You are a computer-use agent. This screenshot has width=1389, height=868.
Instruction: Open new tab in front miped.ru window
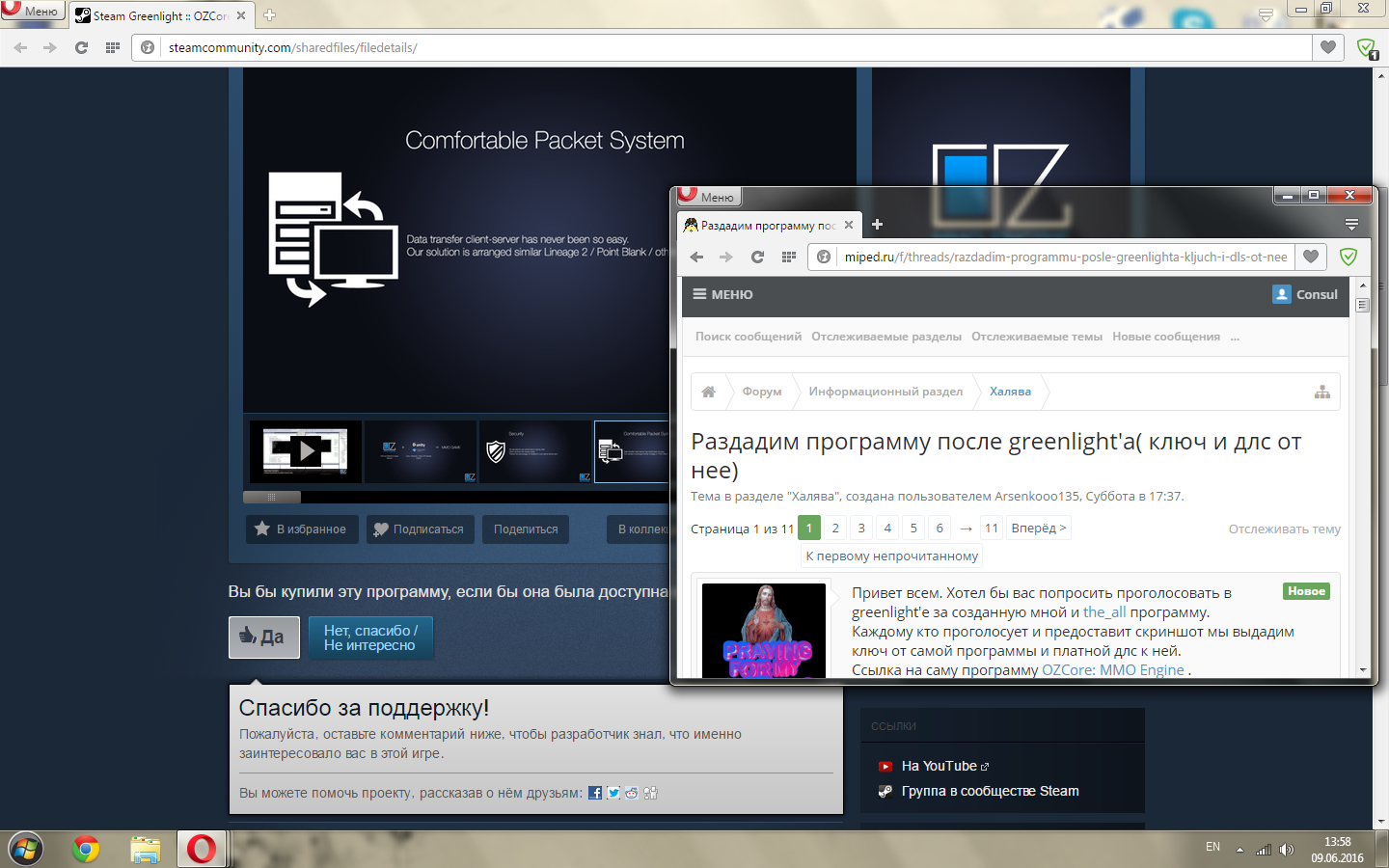tap(877, 225)
